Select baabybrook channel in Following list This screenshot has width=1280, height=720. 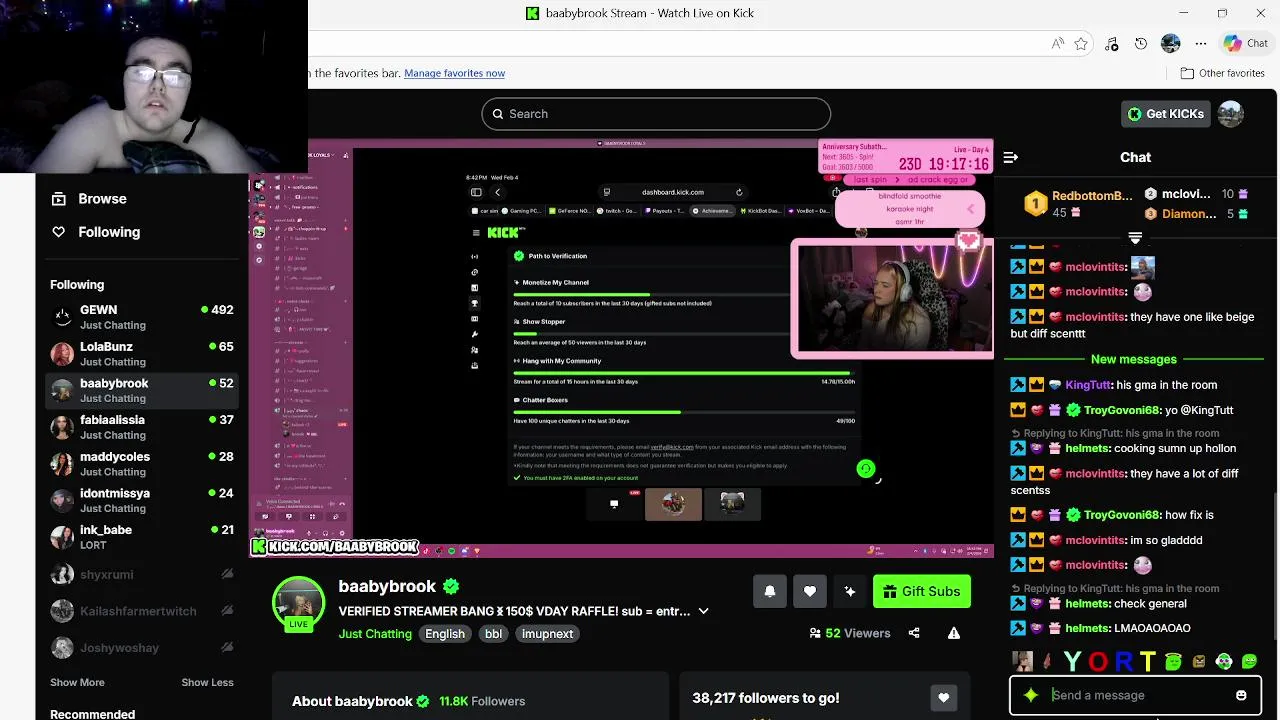pyautogui.click(x=142, y=390)
